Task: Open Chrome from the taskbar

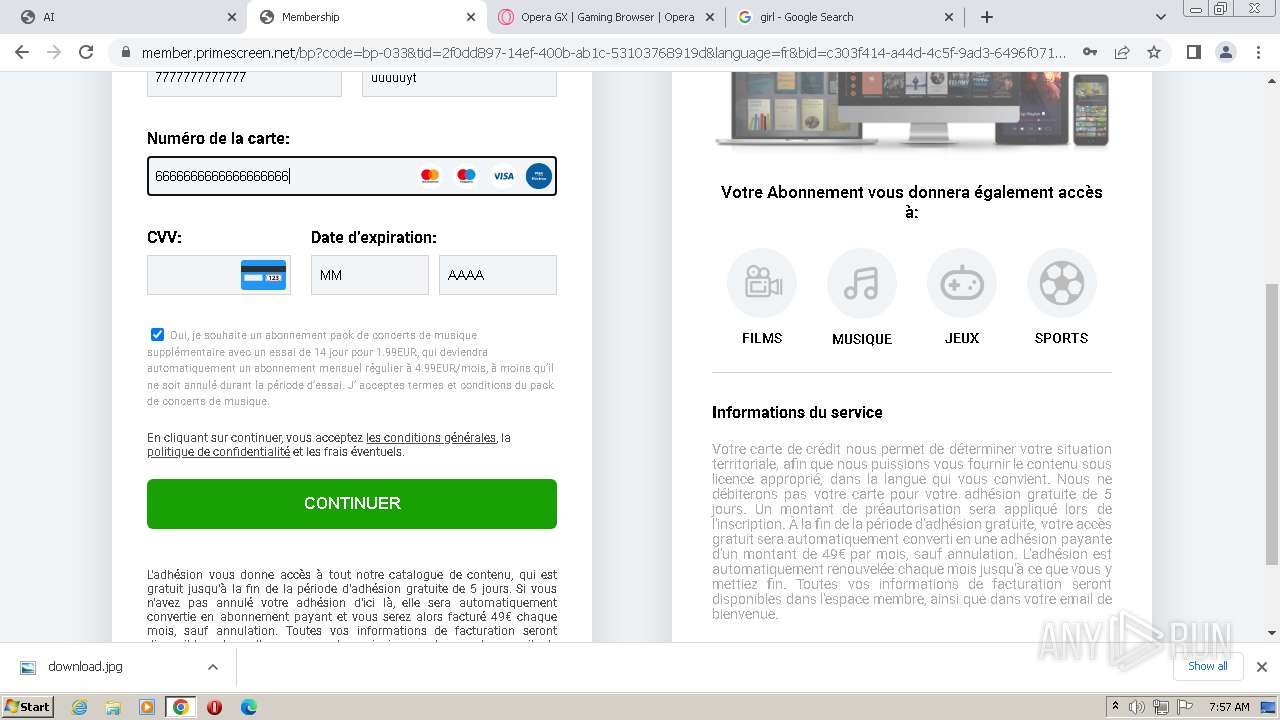Action: (x=180, y=707)
